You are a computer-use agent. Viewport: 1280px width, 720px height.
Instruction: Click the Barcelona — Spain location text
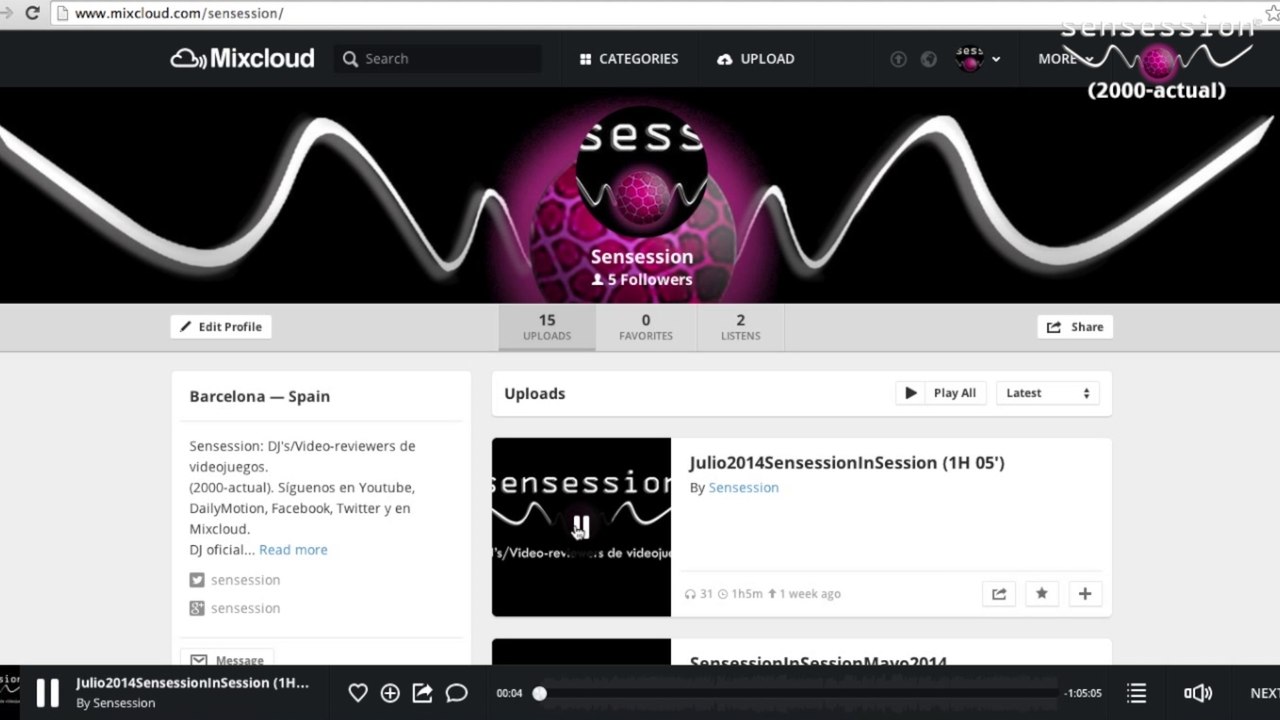pyautogui.click(x=260, y=397)
